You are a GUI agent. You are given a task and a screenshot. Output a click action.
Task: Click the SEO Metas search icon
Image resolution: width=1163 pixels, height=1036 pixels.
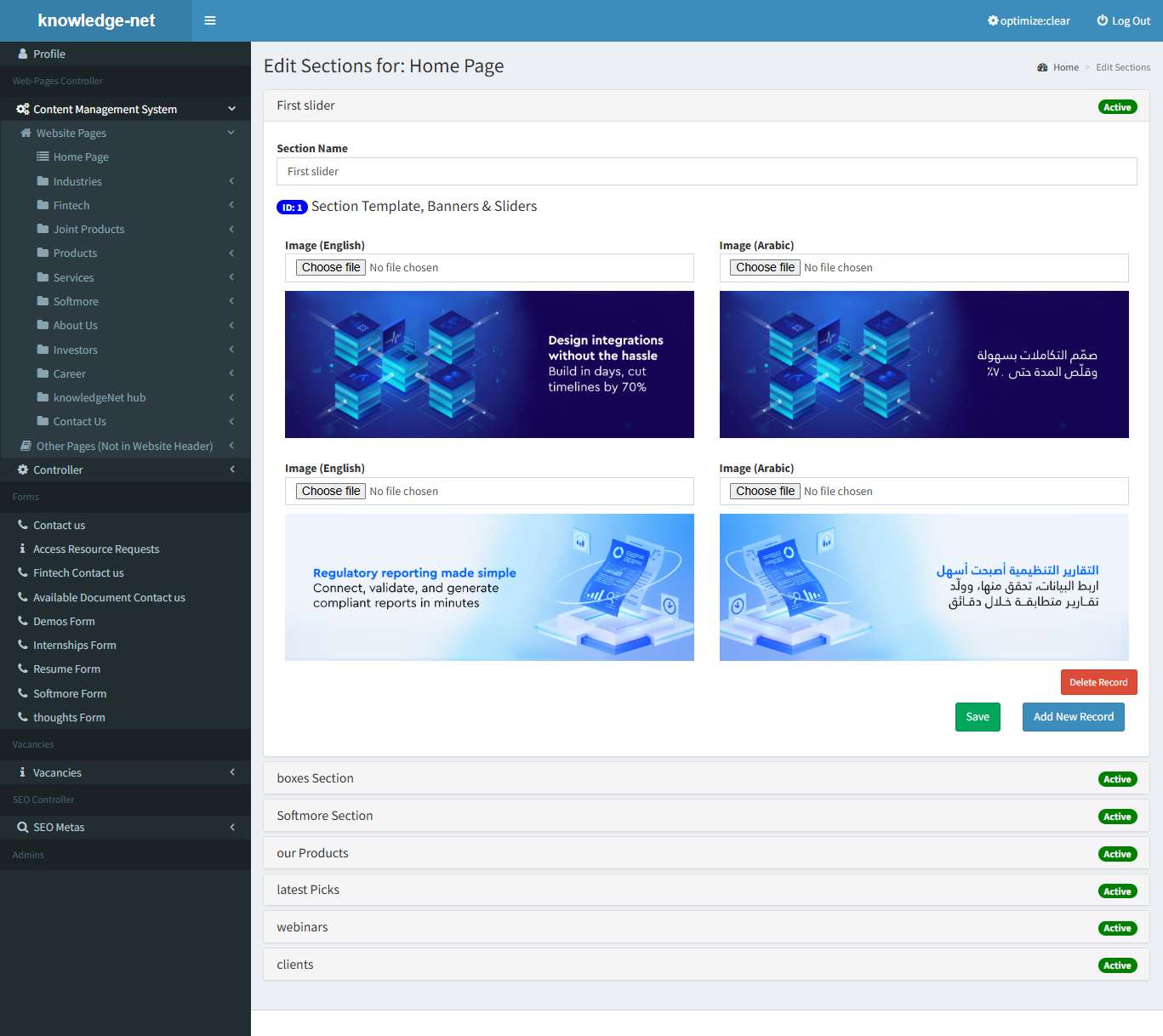point(23,827)
